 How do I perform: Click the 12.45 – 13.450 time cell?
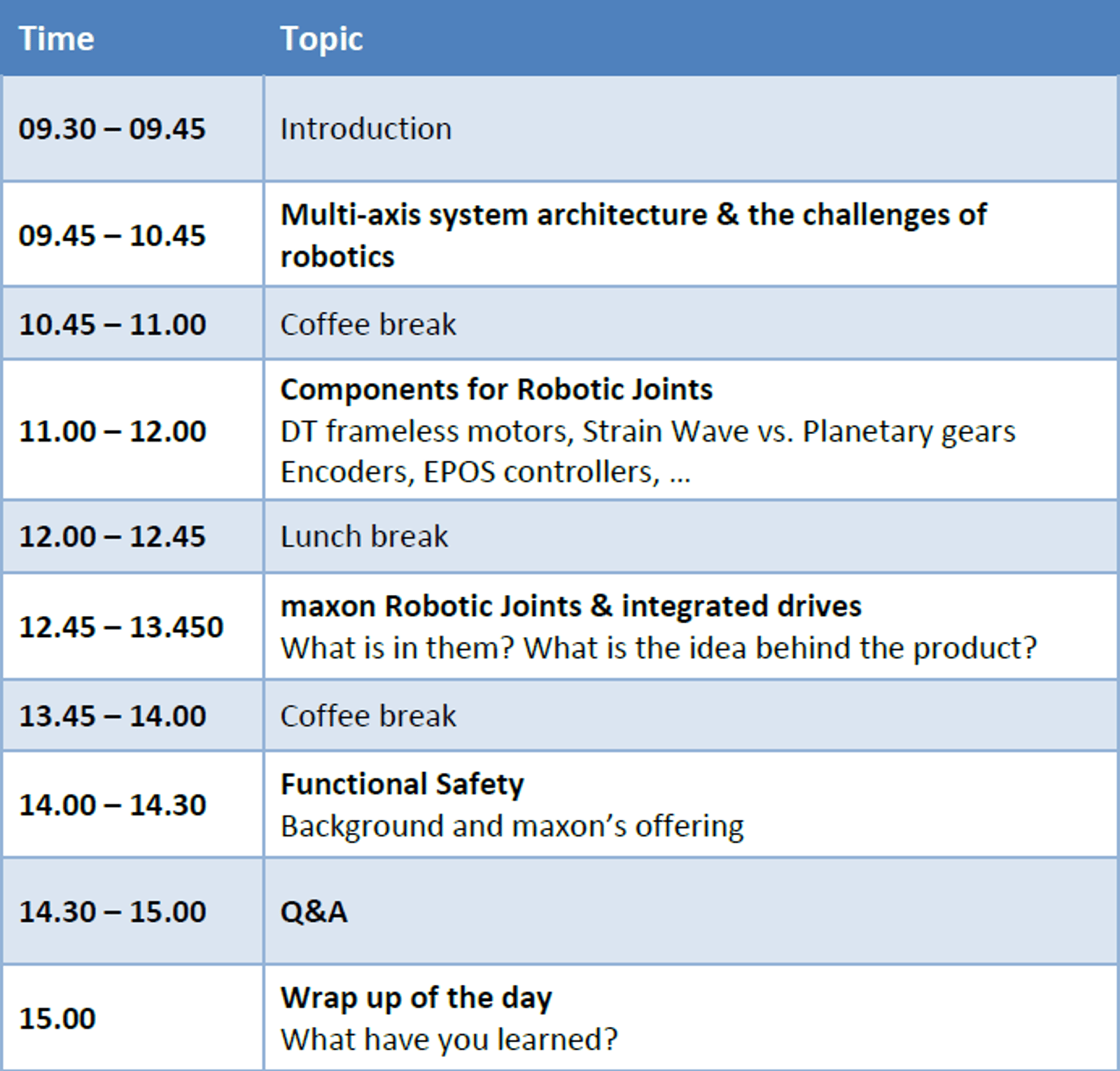coord(121,627)
